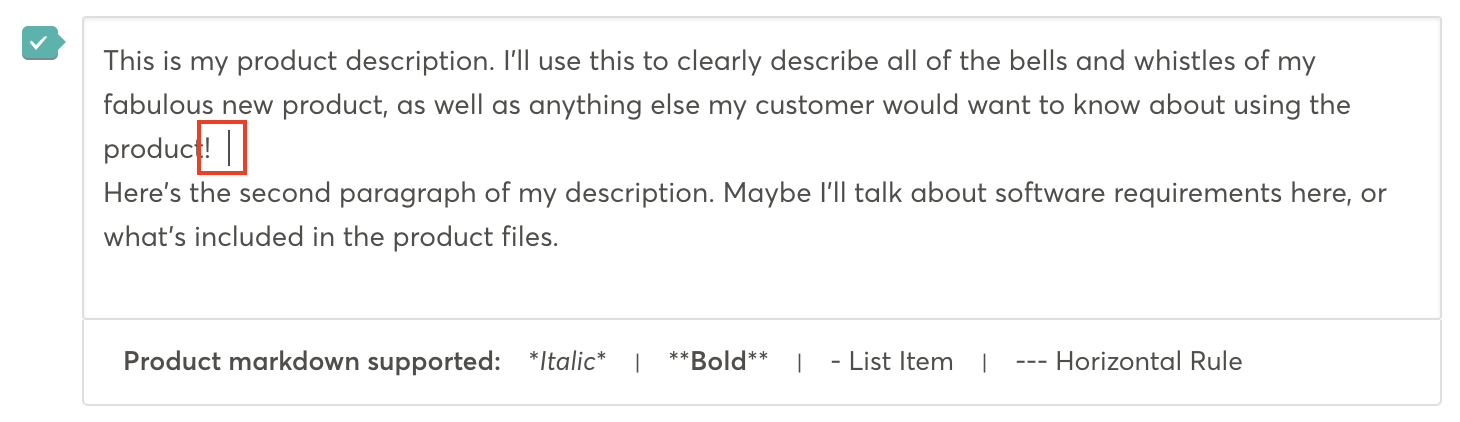Click the separator between Italic and Bold
Screen dimensions: 1460x422
point(638,362)
